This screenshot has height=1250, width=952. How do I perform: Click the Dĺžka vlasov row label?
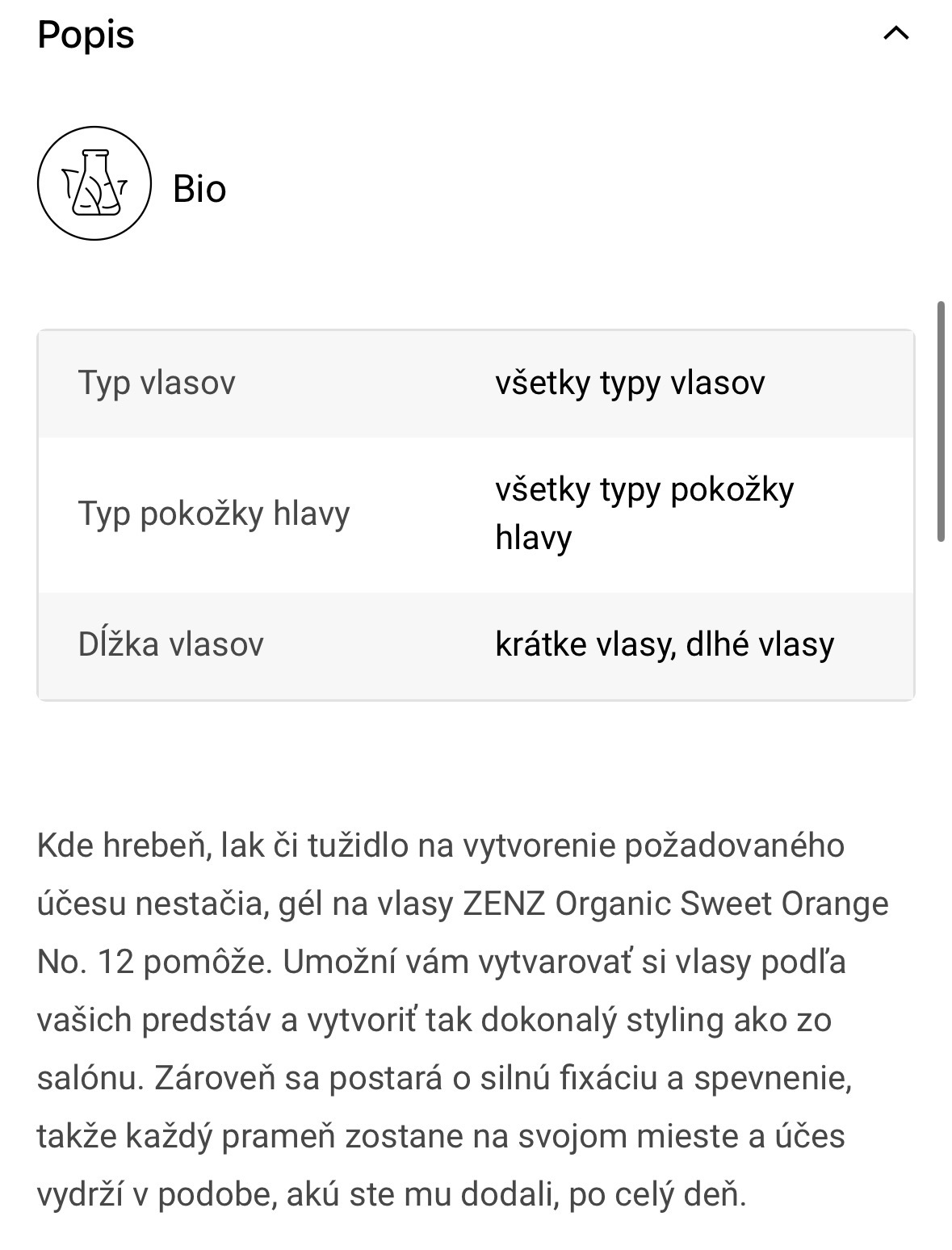tap(171, 644)
